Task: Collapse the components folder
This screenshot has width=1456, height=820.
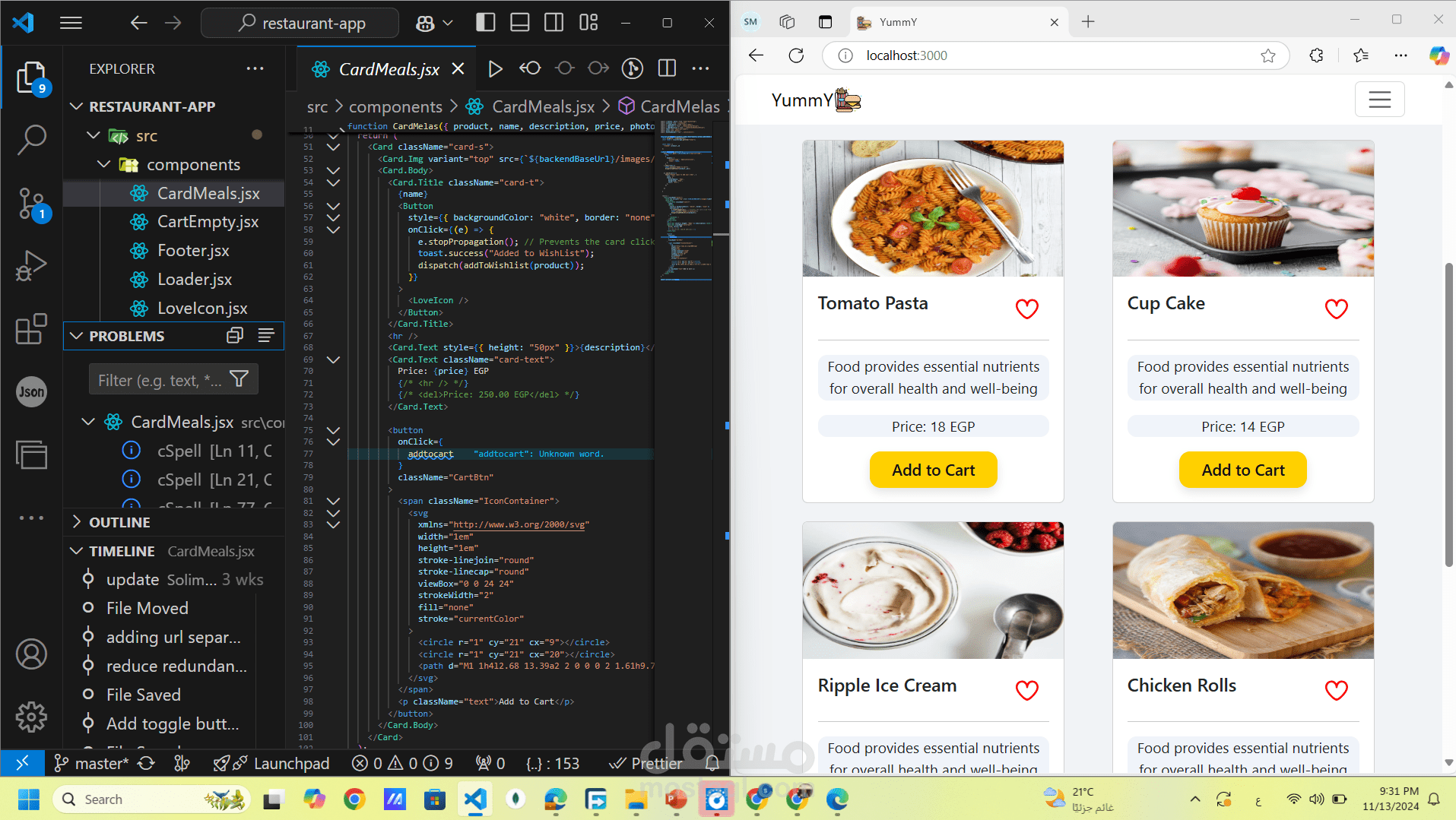Action: 104,165
